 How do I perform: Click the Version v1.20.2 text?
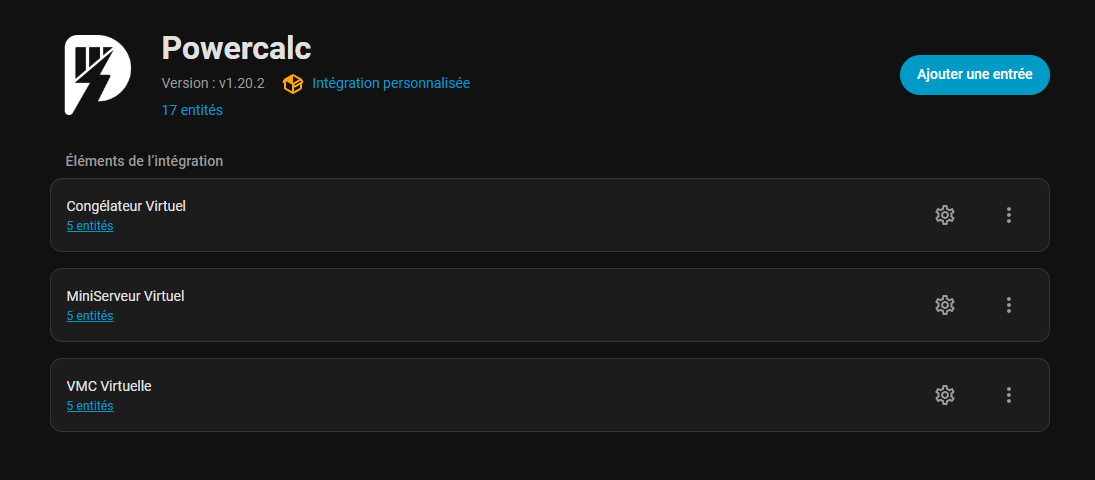[x=213, y=84]
